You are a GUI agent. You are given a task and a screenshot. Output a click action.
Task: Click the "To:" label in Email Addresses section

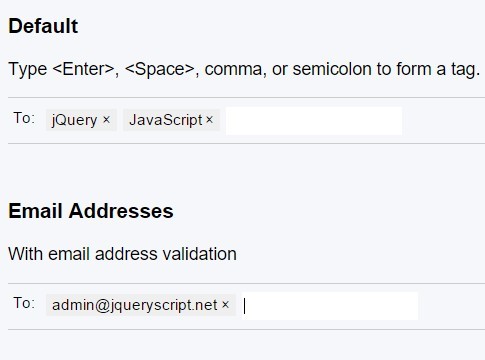point(24,303)
